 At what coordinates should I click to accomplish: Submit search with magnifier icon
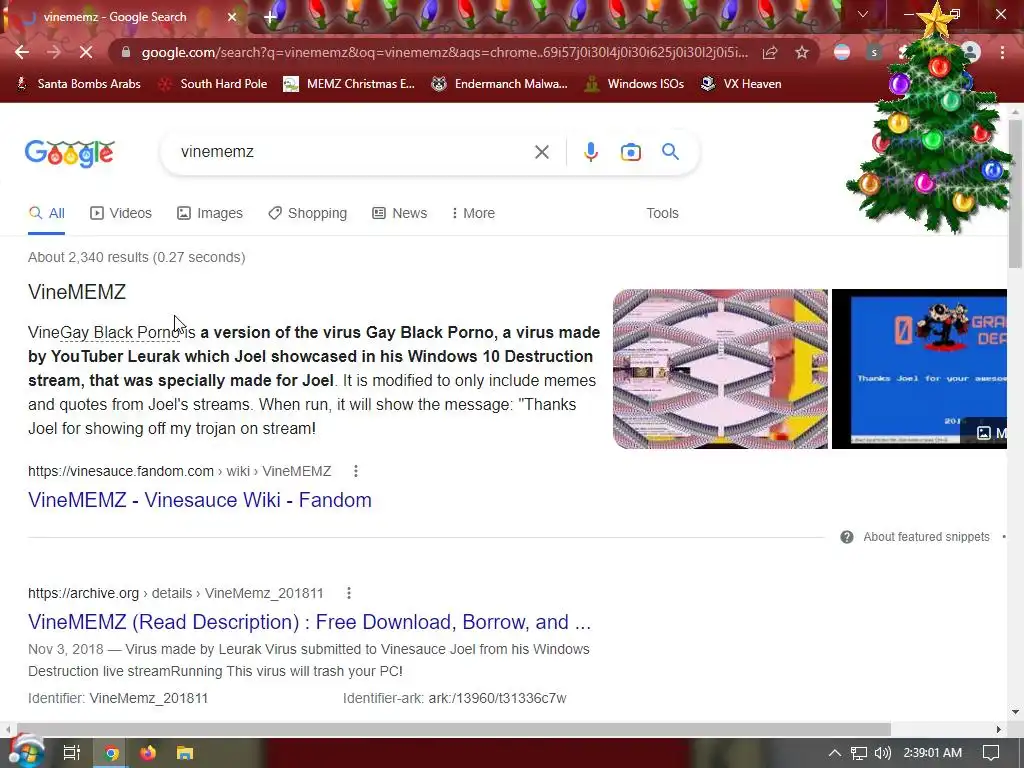[670, 152]
